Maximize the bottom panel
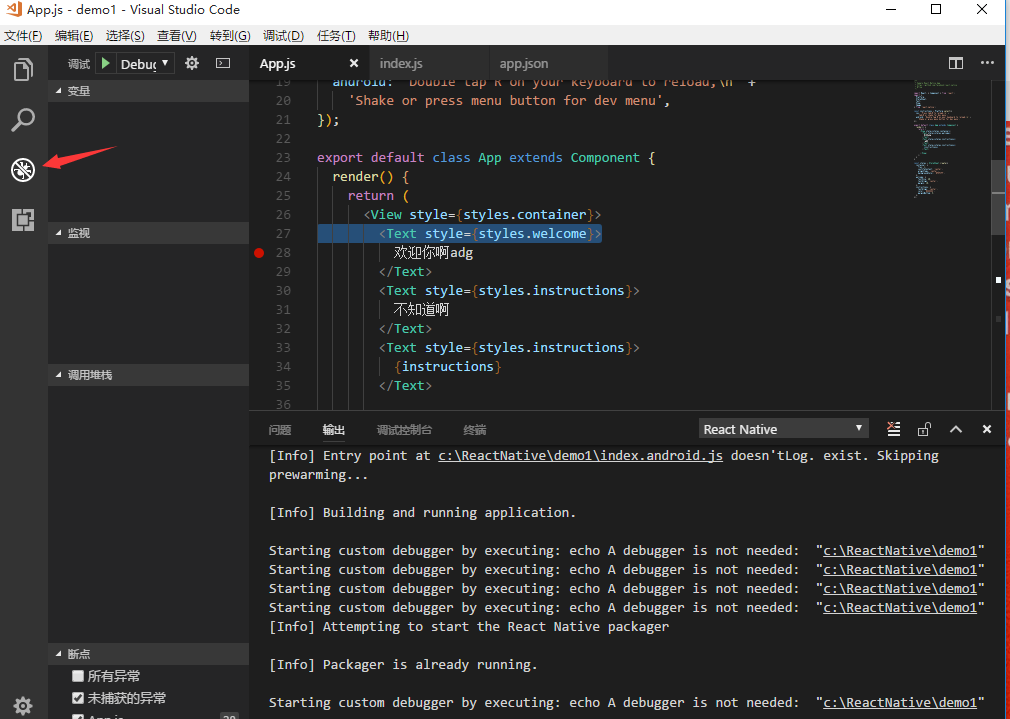1010x719 pixels. pos(956,429)
